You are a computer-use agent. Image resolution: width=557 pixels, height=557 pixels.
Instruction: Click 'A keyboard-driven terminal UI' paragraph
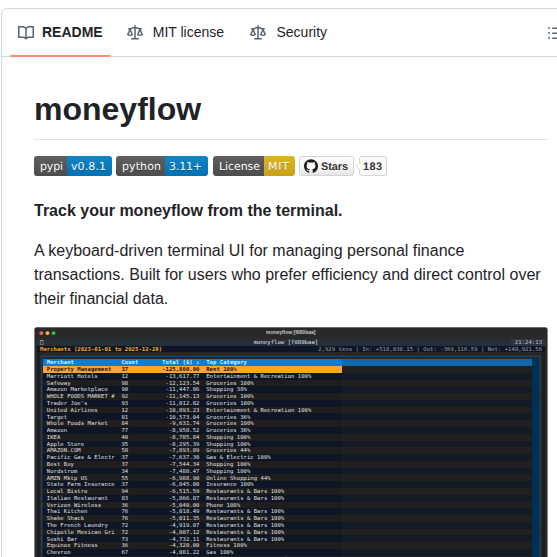point(287,274)
